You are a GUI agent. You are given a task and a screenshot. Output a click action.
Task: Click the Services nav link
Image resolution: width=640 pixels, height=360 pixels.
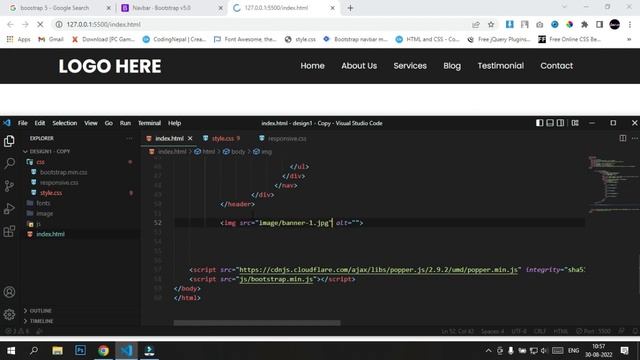pos(410,66)
